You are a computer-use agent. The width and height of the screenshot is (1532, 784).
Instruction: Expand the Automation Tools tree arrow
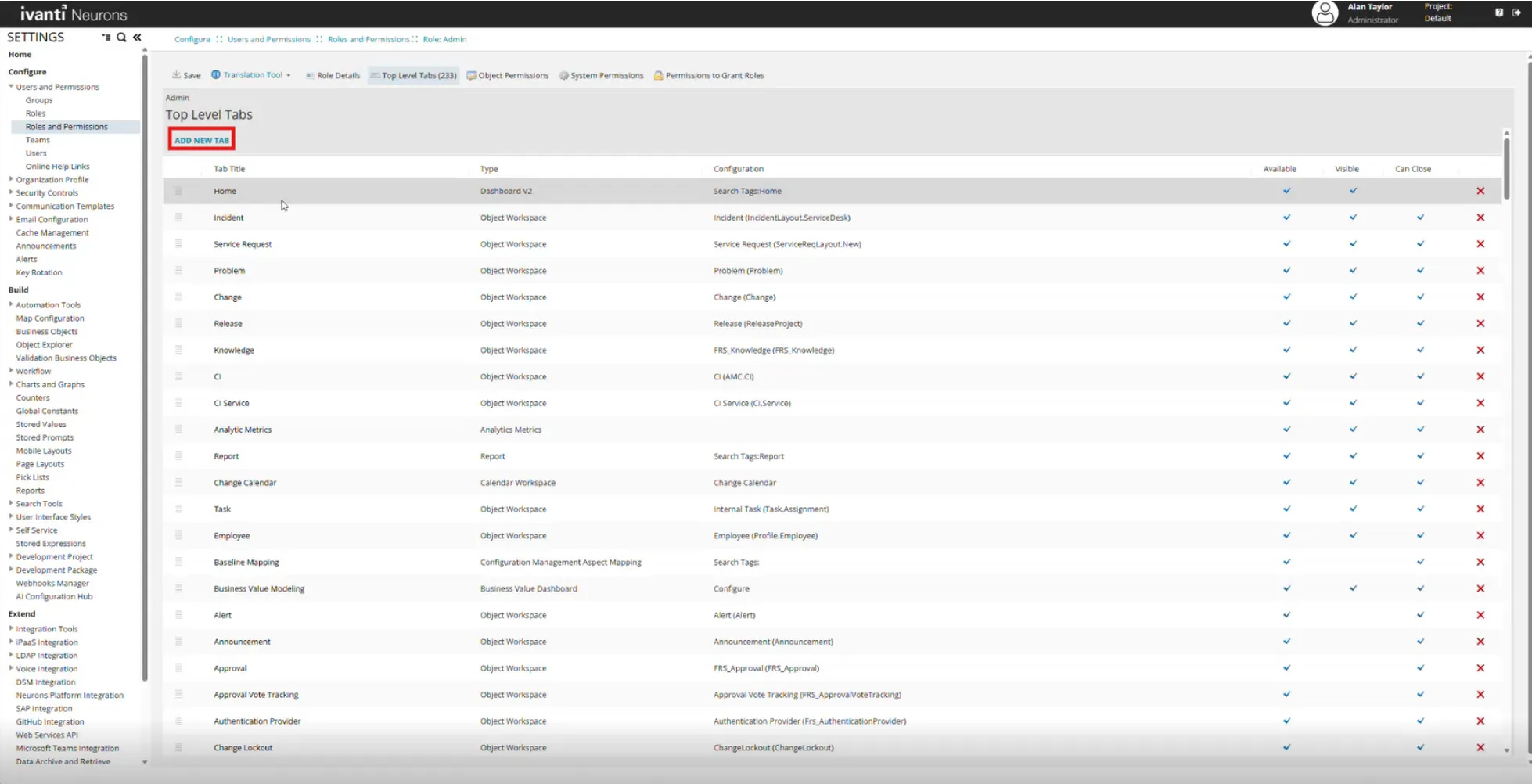[x=11, y=304]
